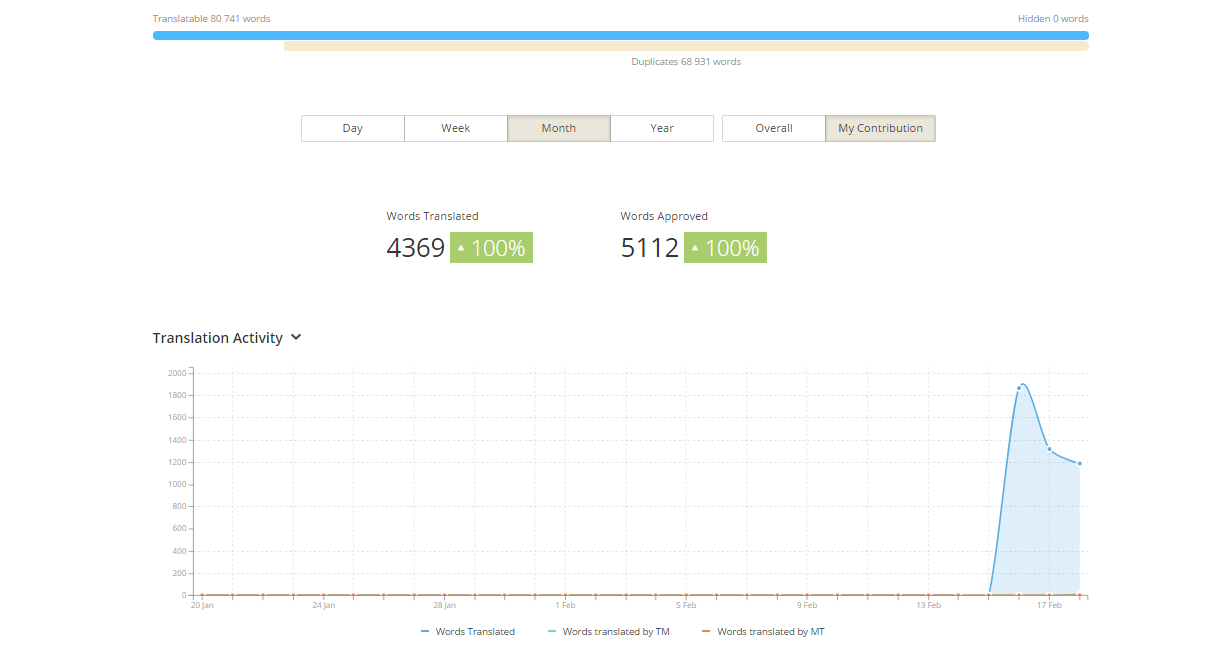Switch the period to Year
The image size is (1229, 651).
click(x=662, y=128)
